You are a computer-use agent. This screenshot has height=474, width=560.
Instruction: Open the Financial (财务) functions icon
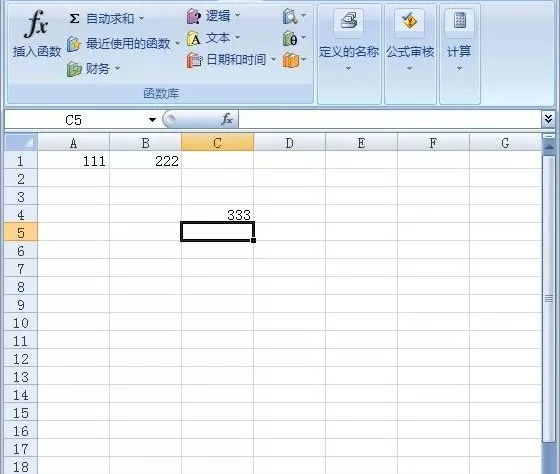74,69
